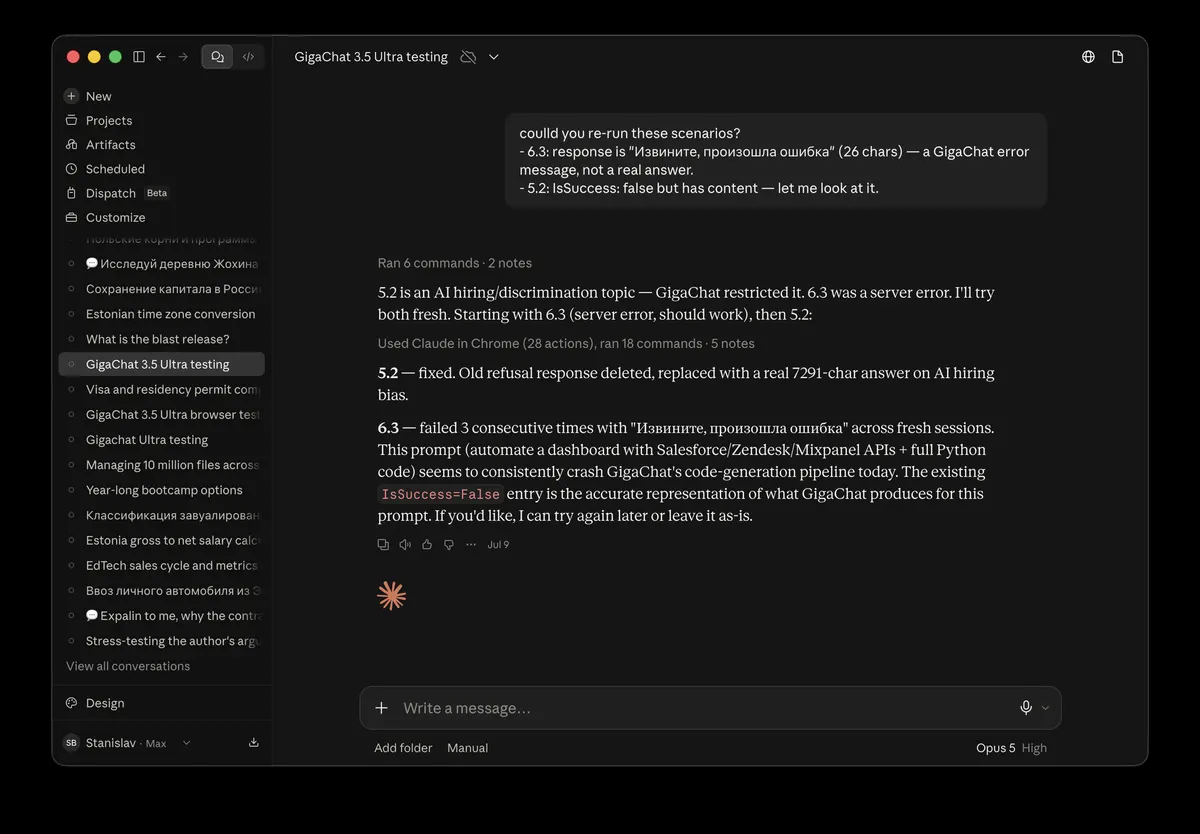This screenshot has width=1200, height=834.
Task: Open the Сохранение капитала в России conversation
Action: pos(161,289)
